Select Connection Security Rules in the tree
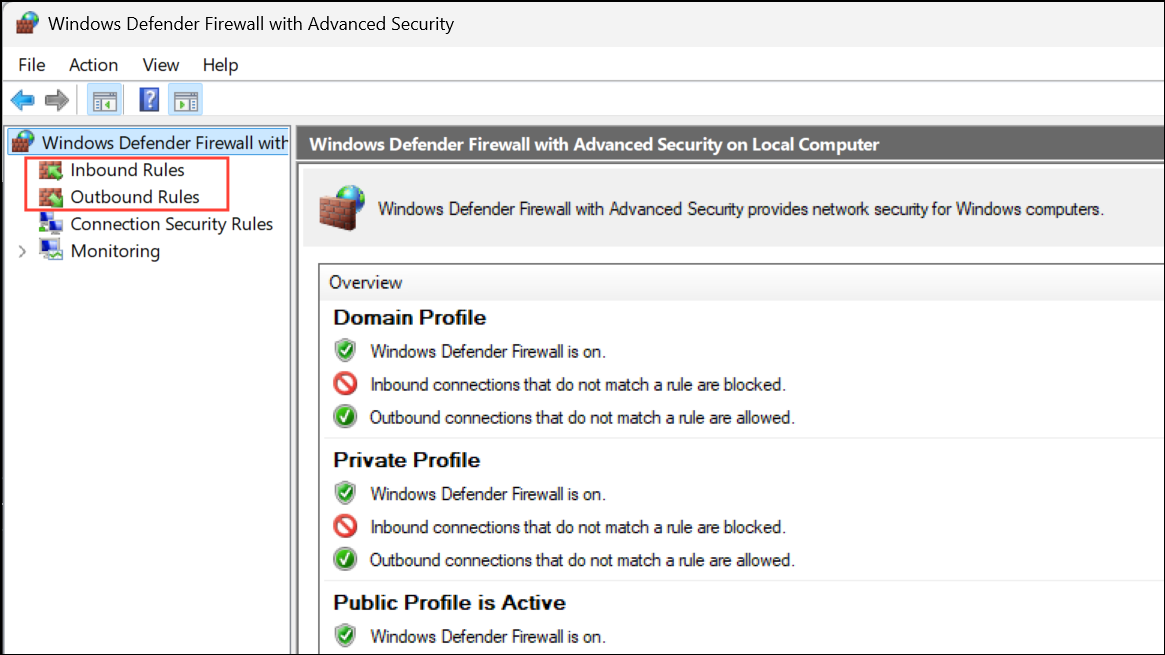The image size is (1165, 655). tap(171, 224)
